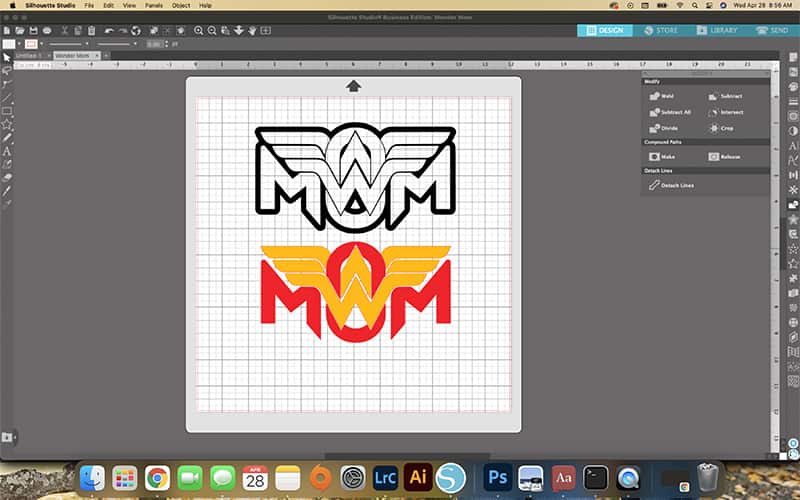Click the Paste clipboard icon

click(x=91, y=31)
